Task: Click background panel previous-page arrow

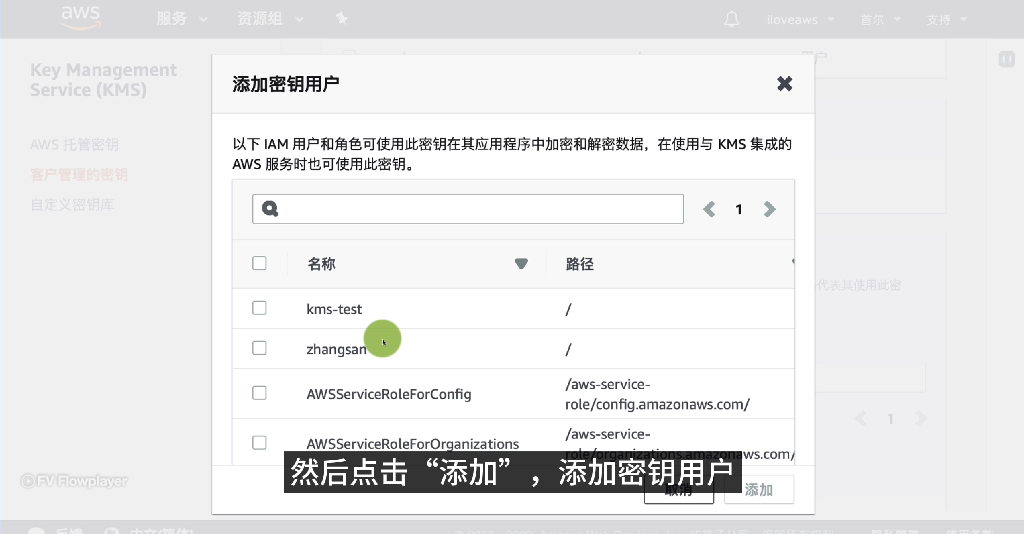Action: coord(861,418)
